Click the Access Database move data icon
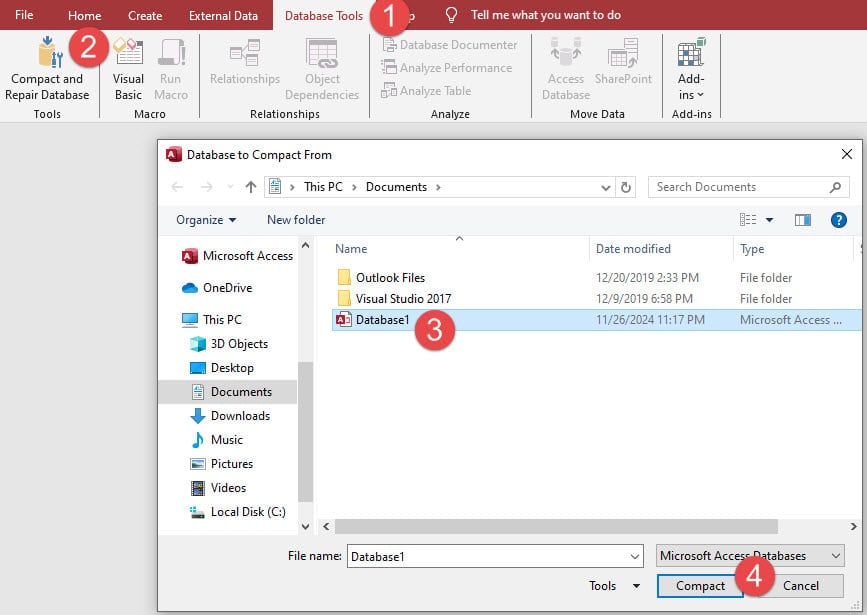867x615 pixels. 565,65
